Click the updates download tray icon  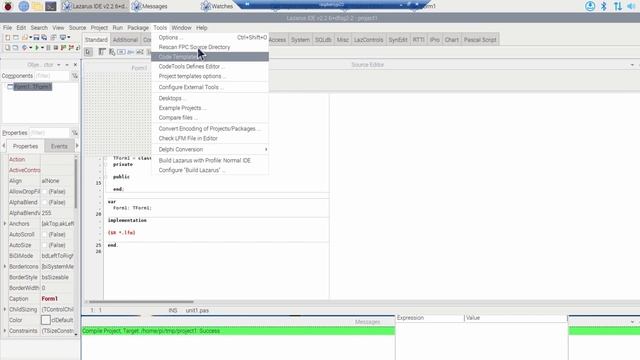pos(590,6)
